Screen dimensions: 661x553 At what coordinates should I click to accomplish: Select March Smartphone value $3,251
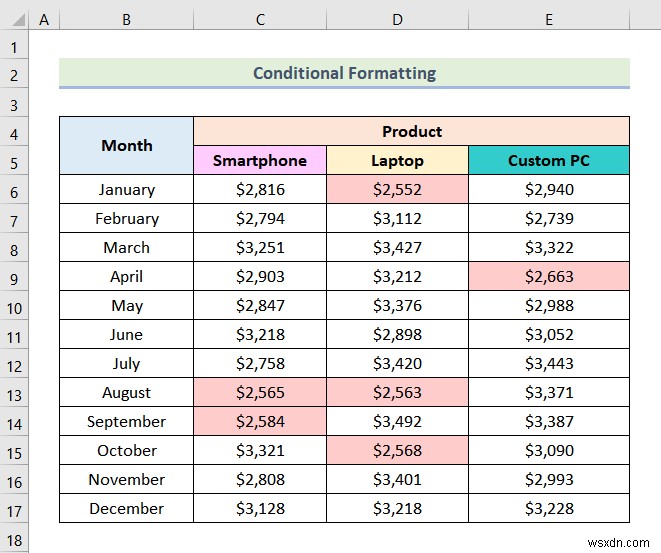point(260,247)
